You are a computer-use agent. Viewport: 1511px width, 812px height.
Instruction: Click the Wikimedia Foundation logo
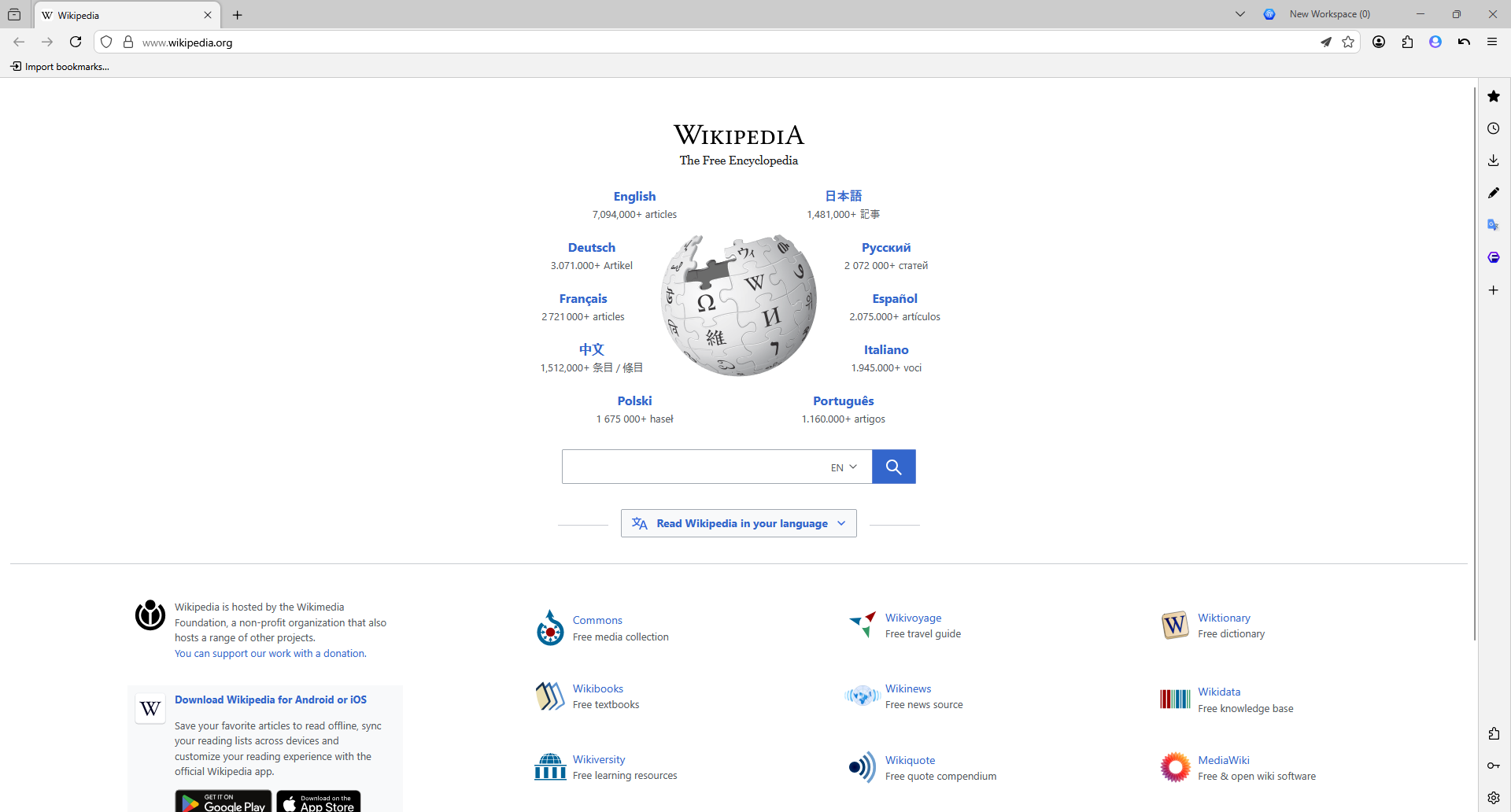pyautogui.click(x=150, y=615)
